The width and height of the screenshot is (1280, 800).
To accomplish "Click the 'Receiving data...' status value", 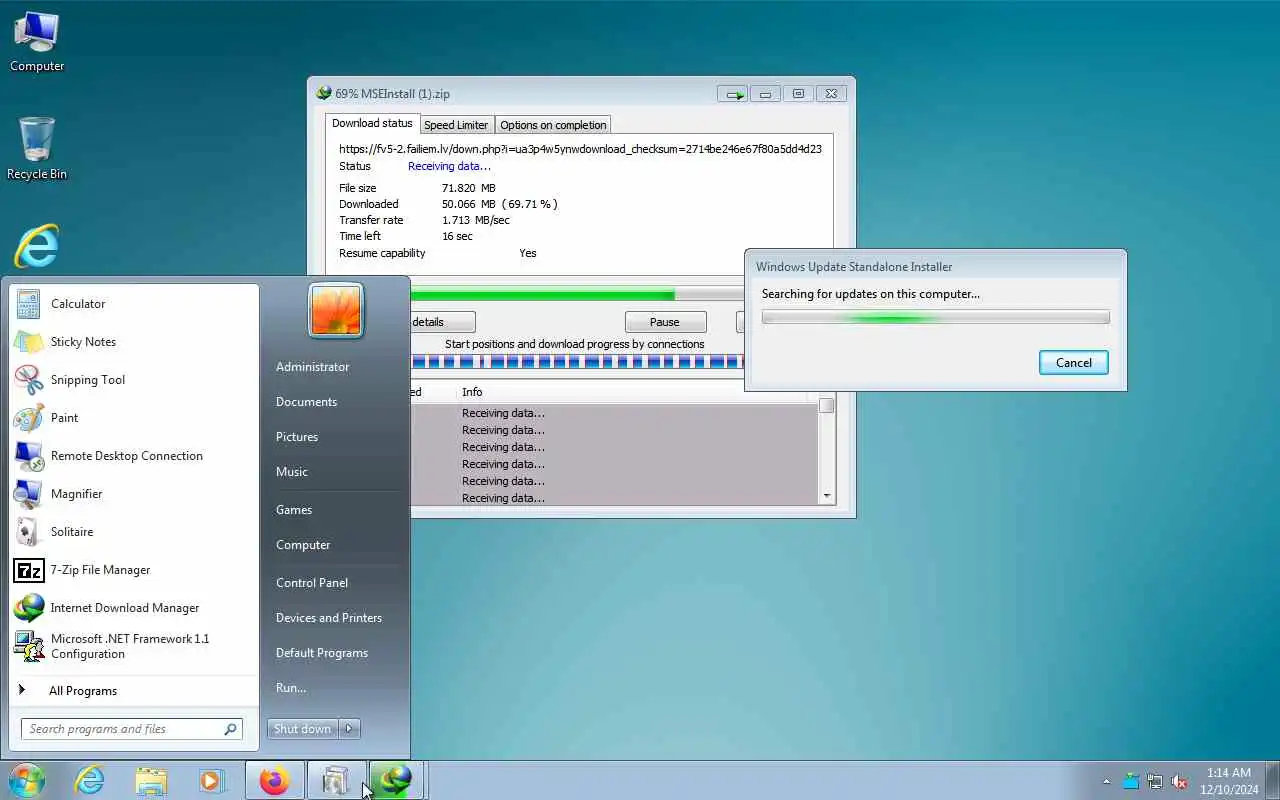I will pos(449,166).
